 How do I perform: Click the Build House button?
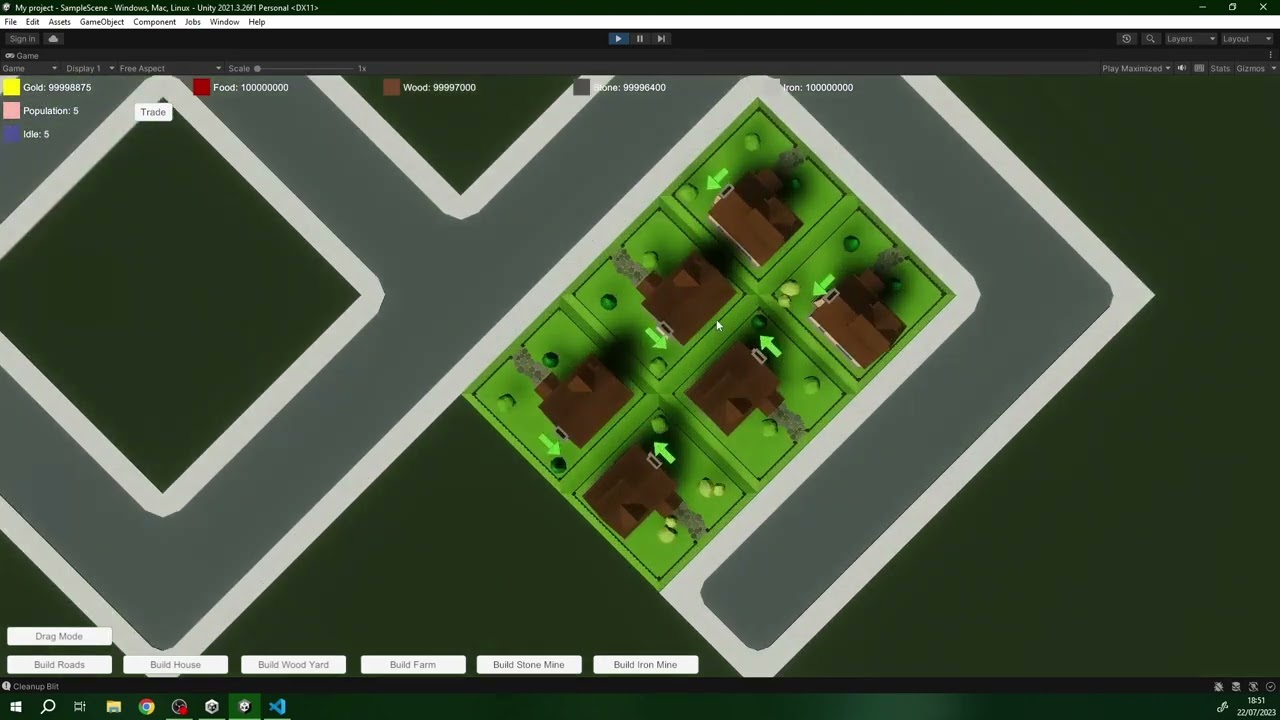point(175,664)
